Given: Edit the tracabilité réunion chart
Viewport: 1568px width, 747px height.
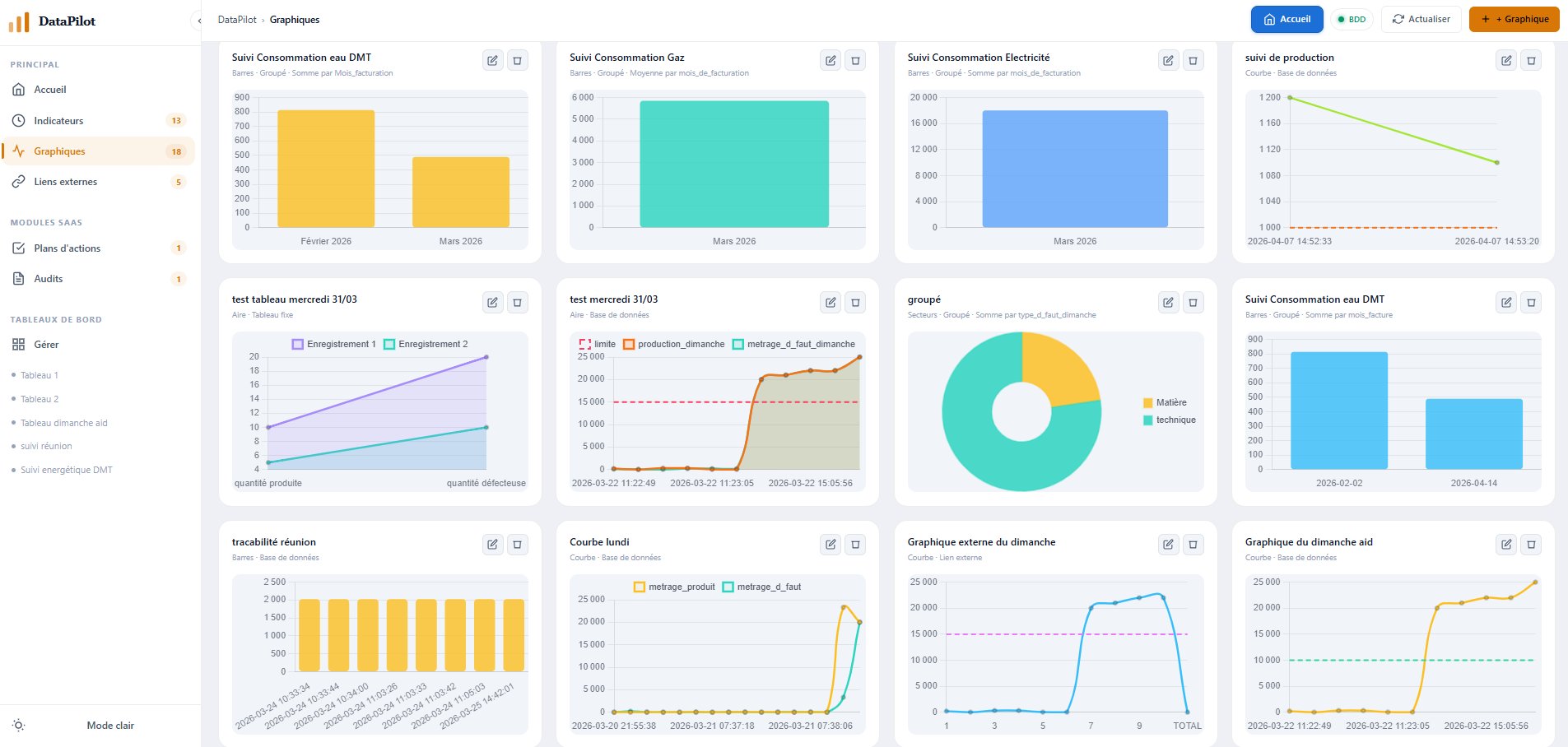Looking at the screenshot, I should tap(492, 544).
